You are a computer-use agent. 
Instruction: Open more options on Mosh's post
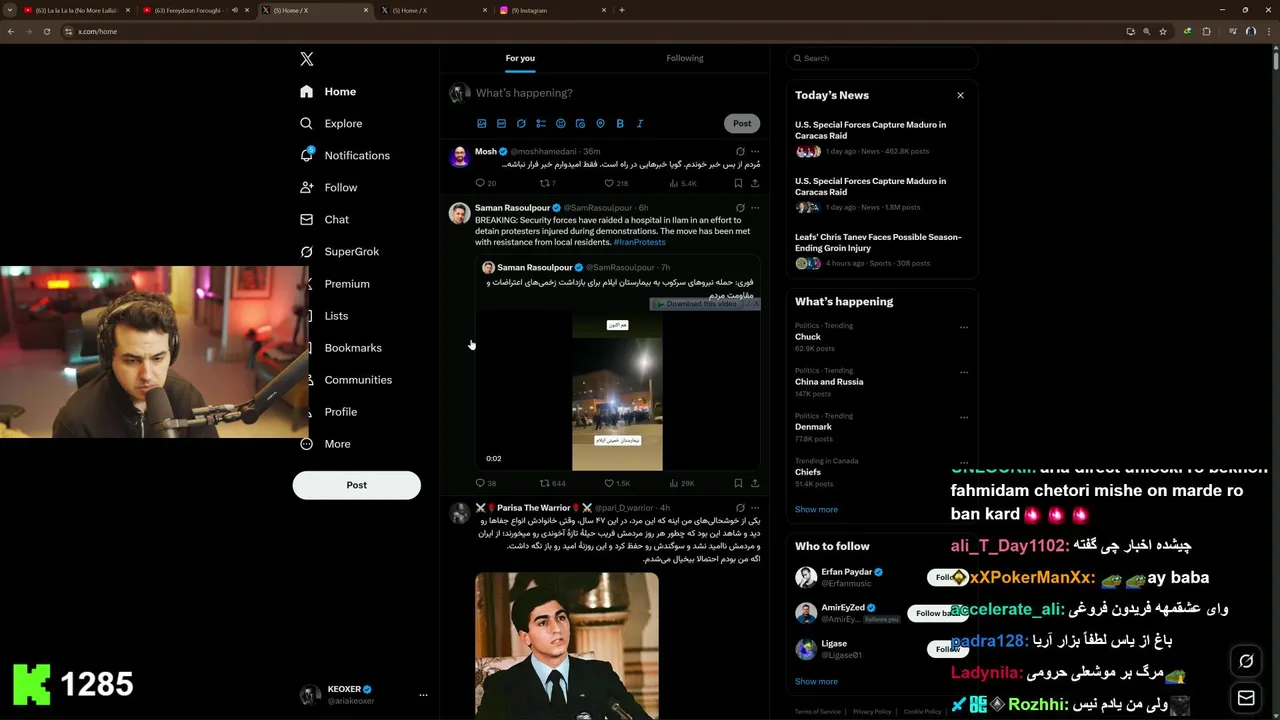(755, 151)
